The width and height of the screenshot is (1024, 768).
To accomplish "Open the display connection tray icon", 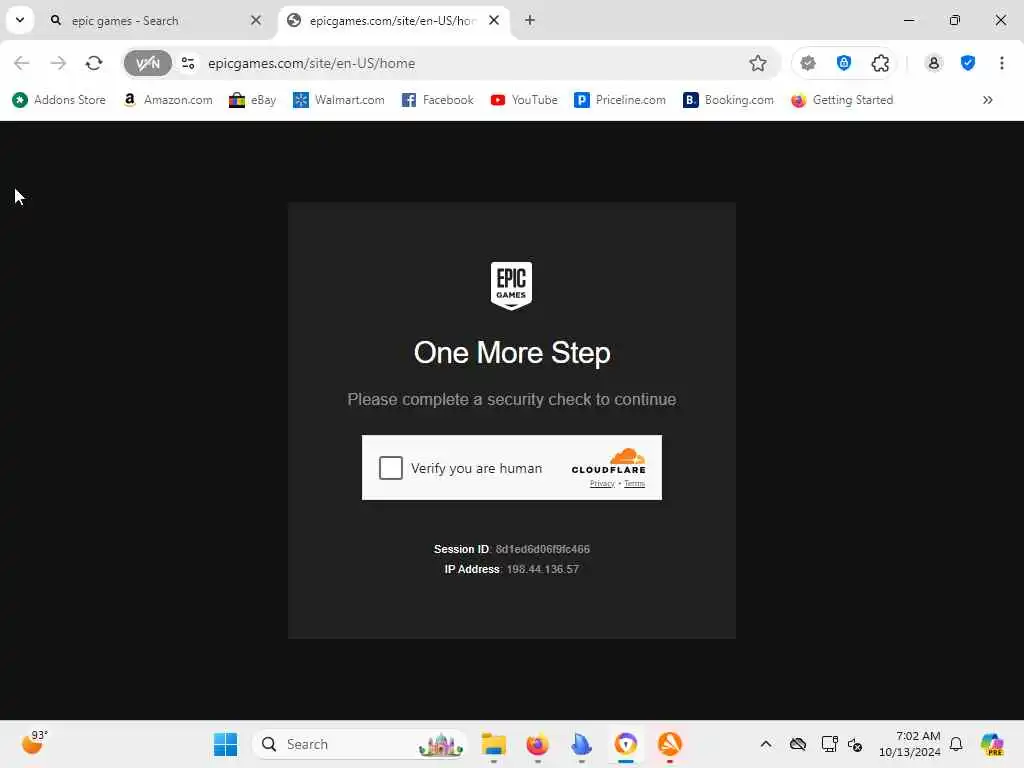I will 829,744.
